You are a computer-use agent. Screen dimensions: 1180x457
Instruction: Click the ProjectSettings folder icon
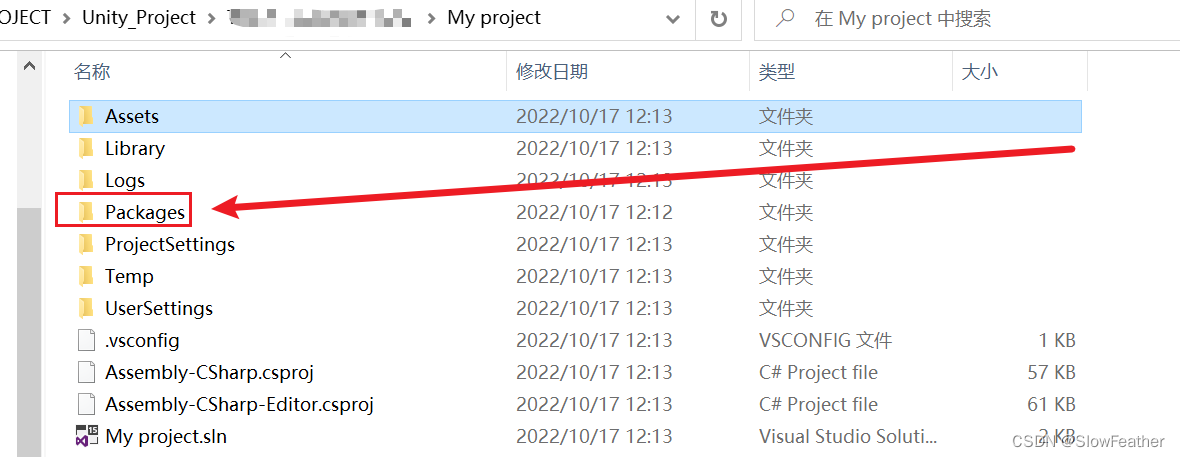(x=86, y=244)
